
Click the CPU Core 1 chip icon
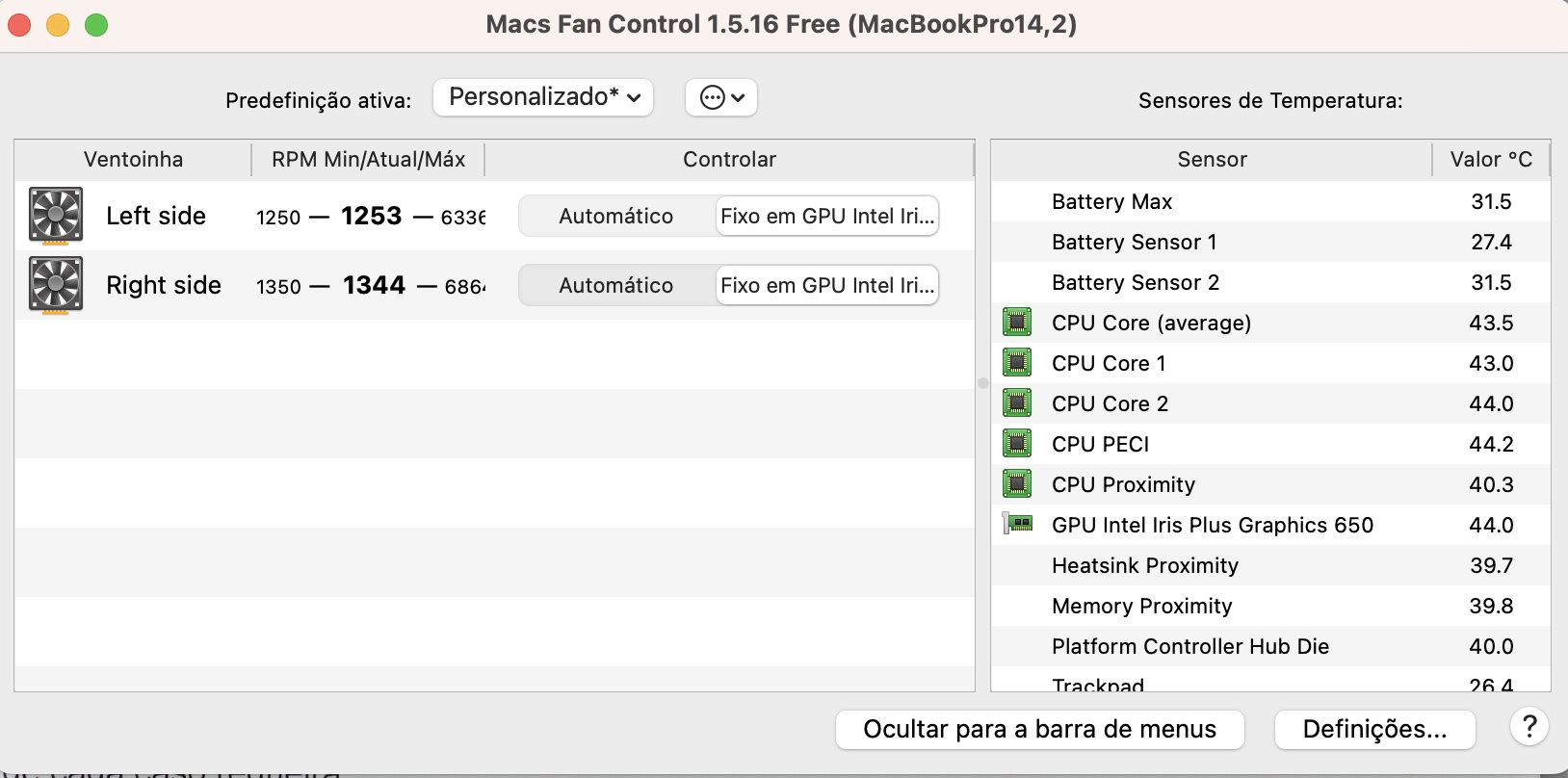point(1017,362)
